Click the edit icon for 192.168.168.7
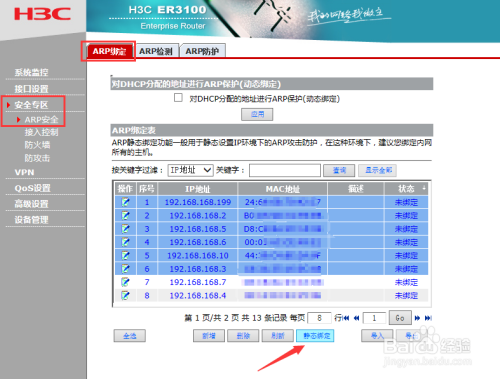The height and width of the screenshot is (379, 500). [x=125, y=282]
